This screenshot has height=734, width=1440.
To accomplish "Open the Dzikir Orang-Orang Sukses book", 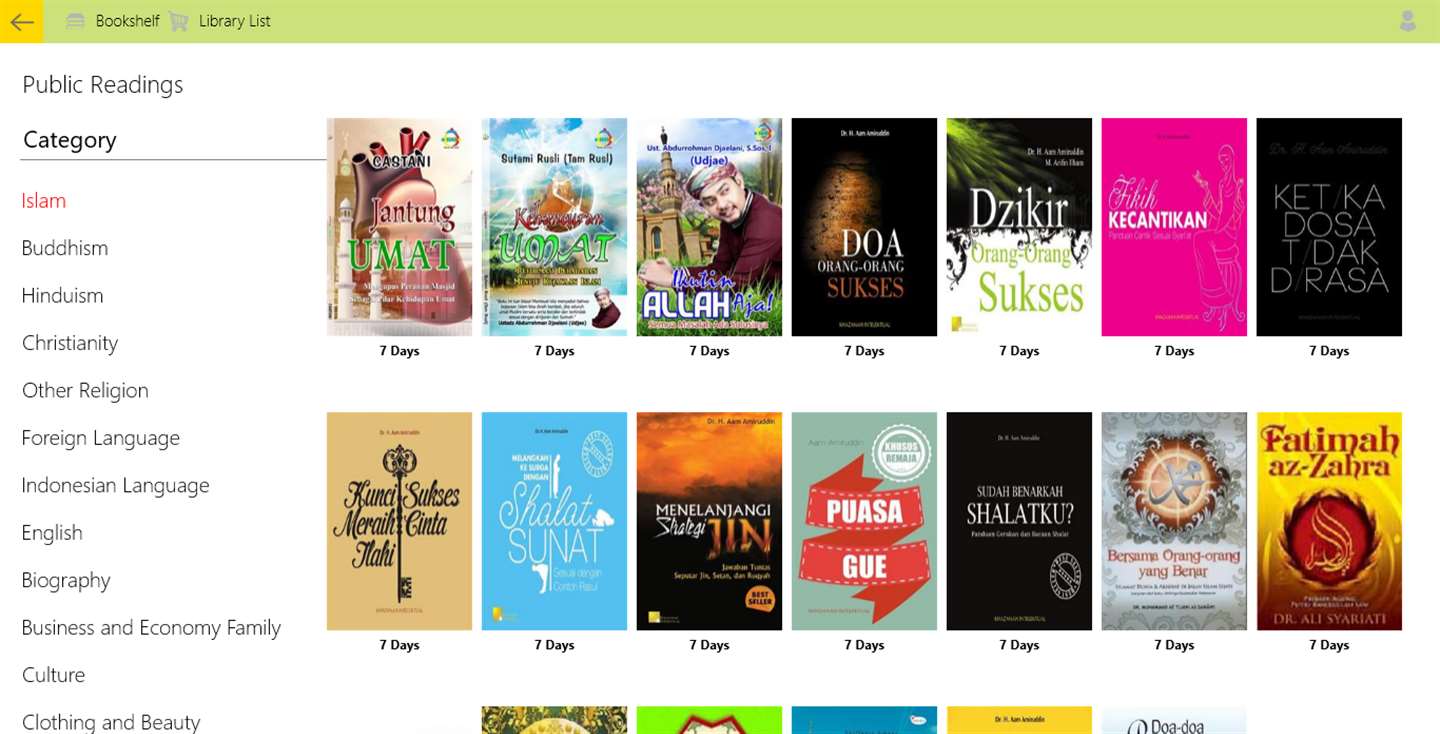I will pyautogui.click(x=1019, y=227).
